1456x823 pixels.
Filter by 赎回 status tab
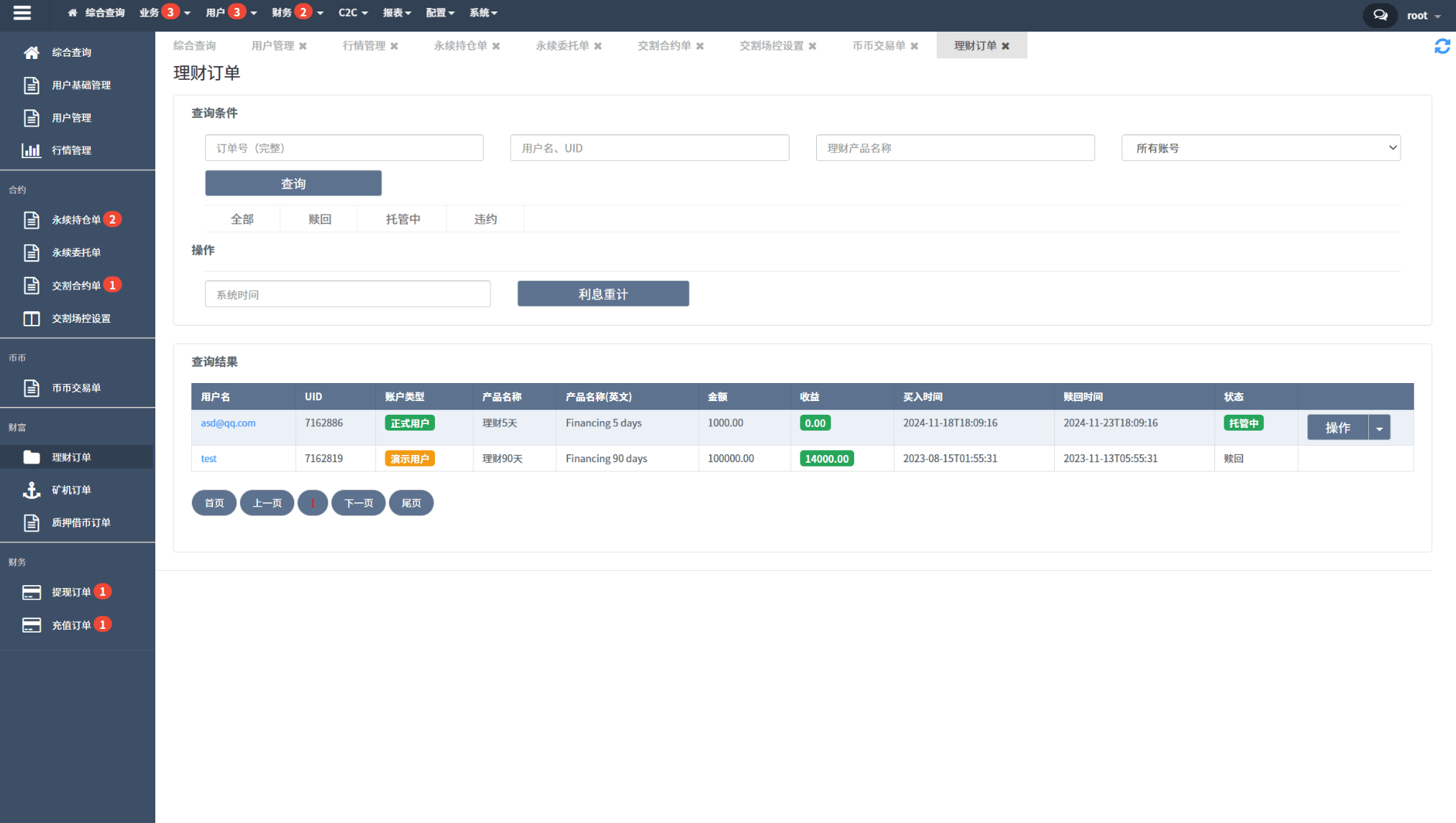tap(320, 219)
